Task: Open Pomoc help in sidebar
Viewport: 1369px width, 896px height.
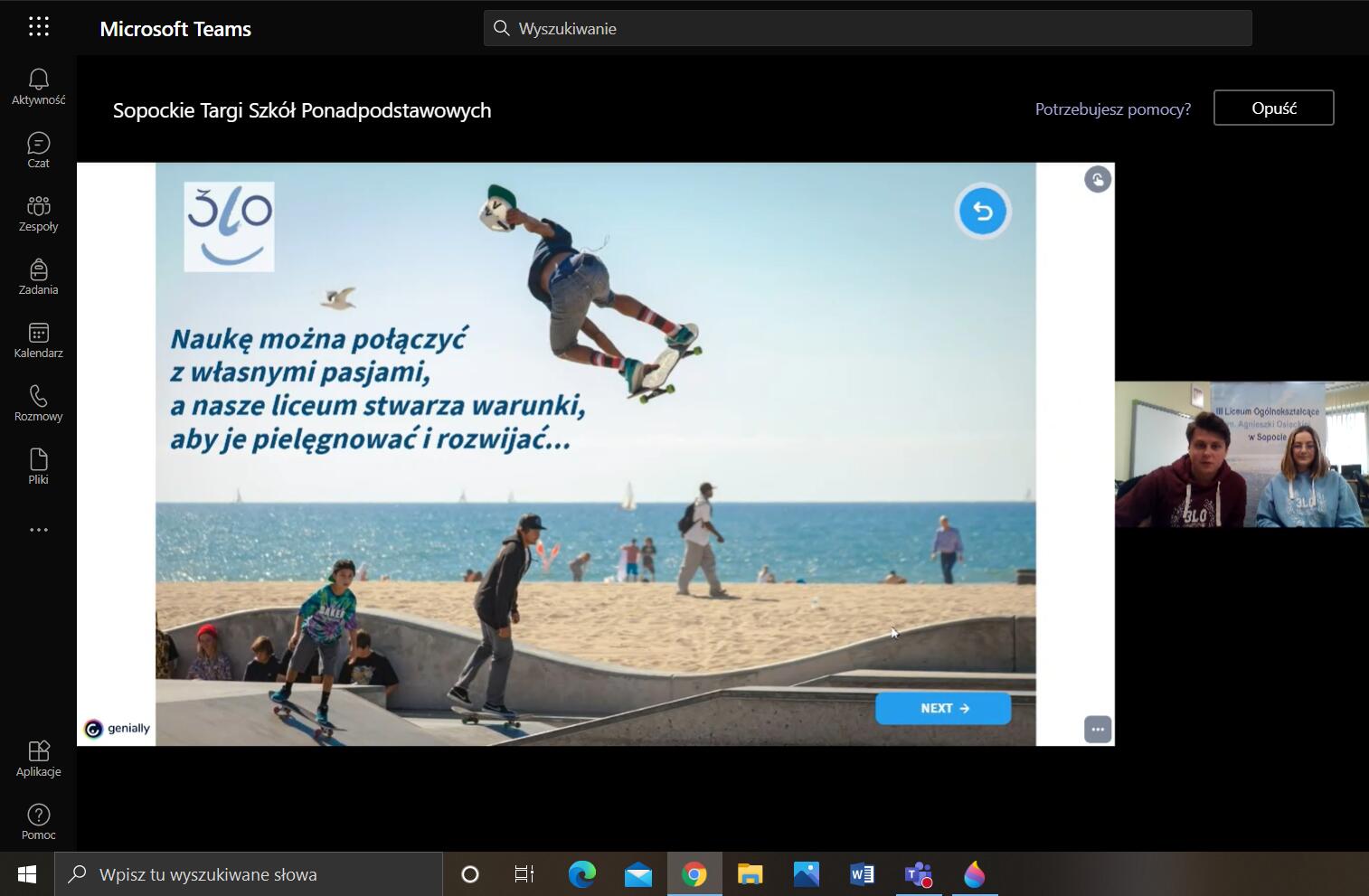Action: [39, 822]
